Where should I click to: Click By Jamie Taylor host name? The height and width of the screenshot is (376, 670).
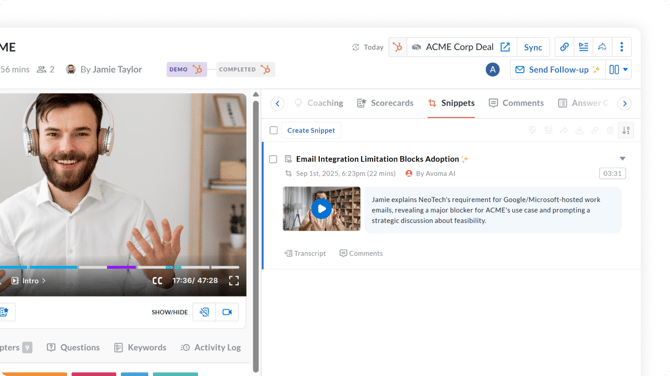[x=111, y=69]
